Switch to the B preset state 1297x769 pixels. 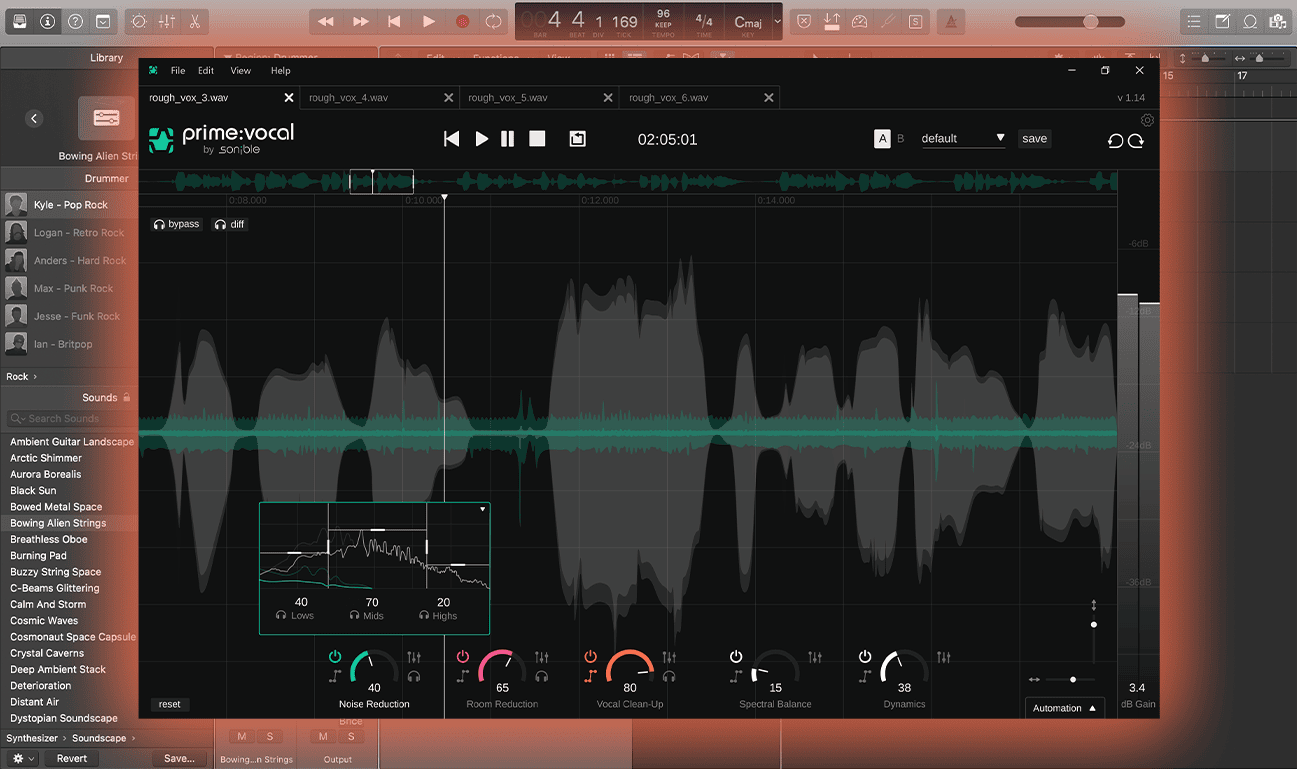tap(900, 139)
